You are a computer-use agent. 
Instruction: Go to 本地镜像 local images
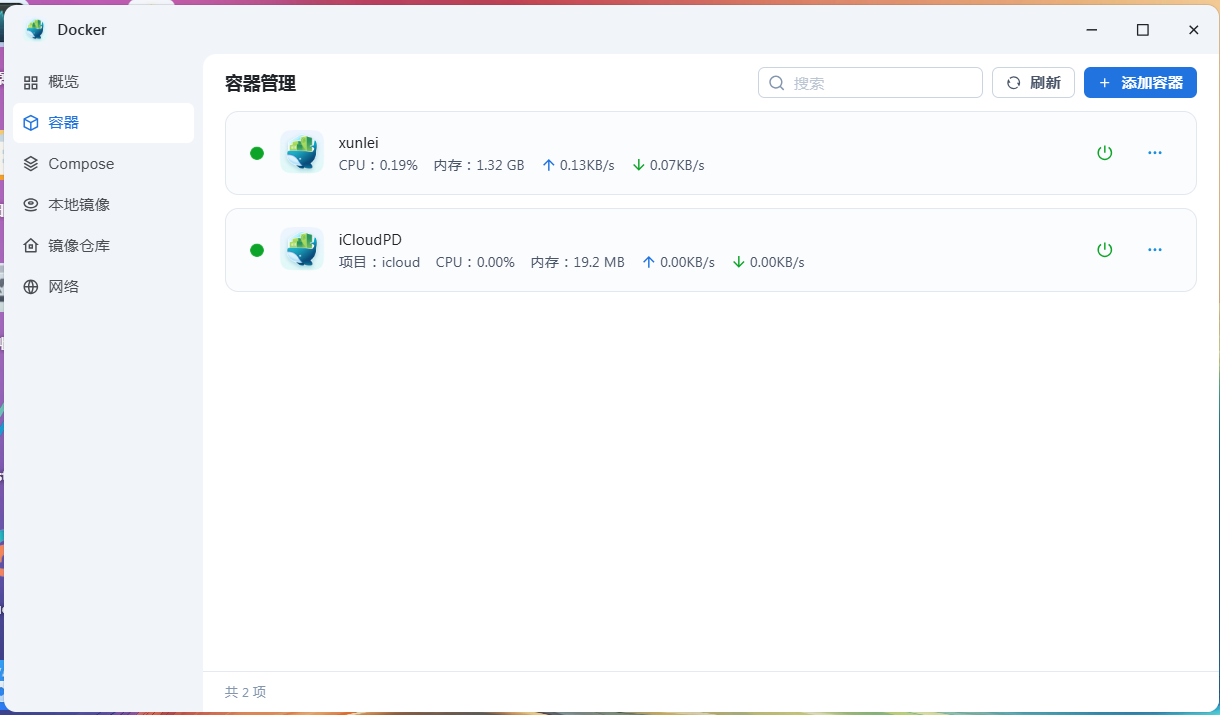(x=103, y=205)
